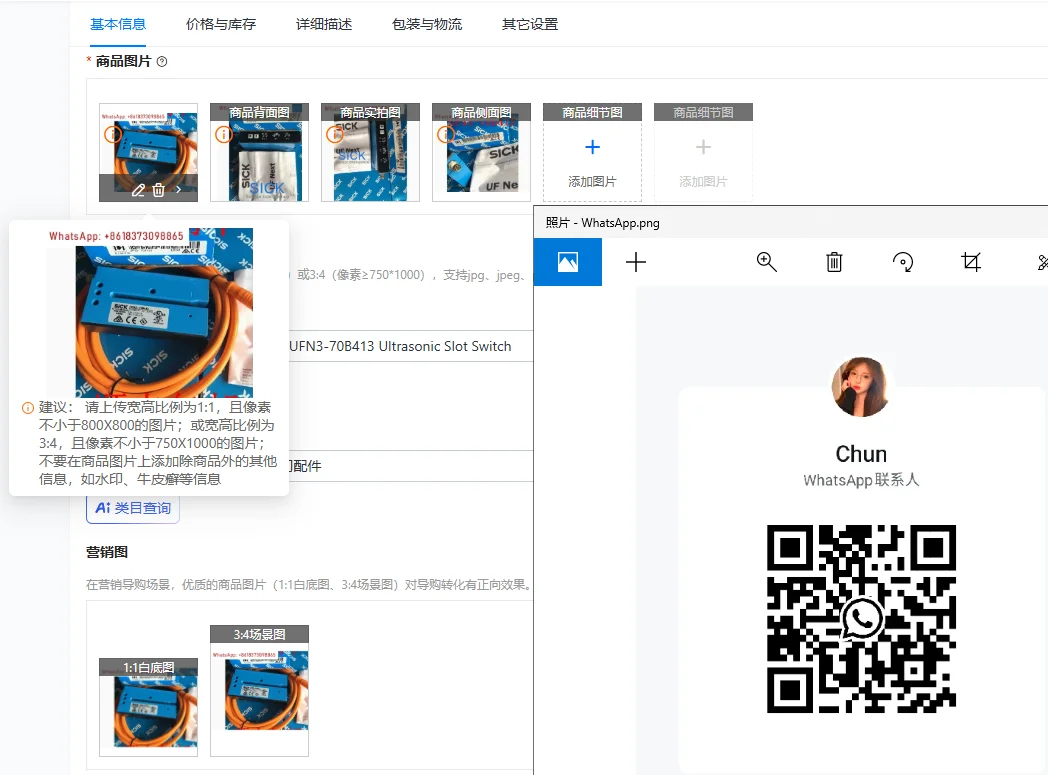Click warning icon on 商品实拍图 thumbnail
This screenshot has width=1048, height=775.
click(334, 135)
